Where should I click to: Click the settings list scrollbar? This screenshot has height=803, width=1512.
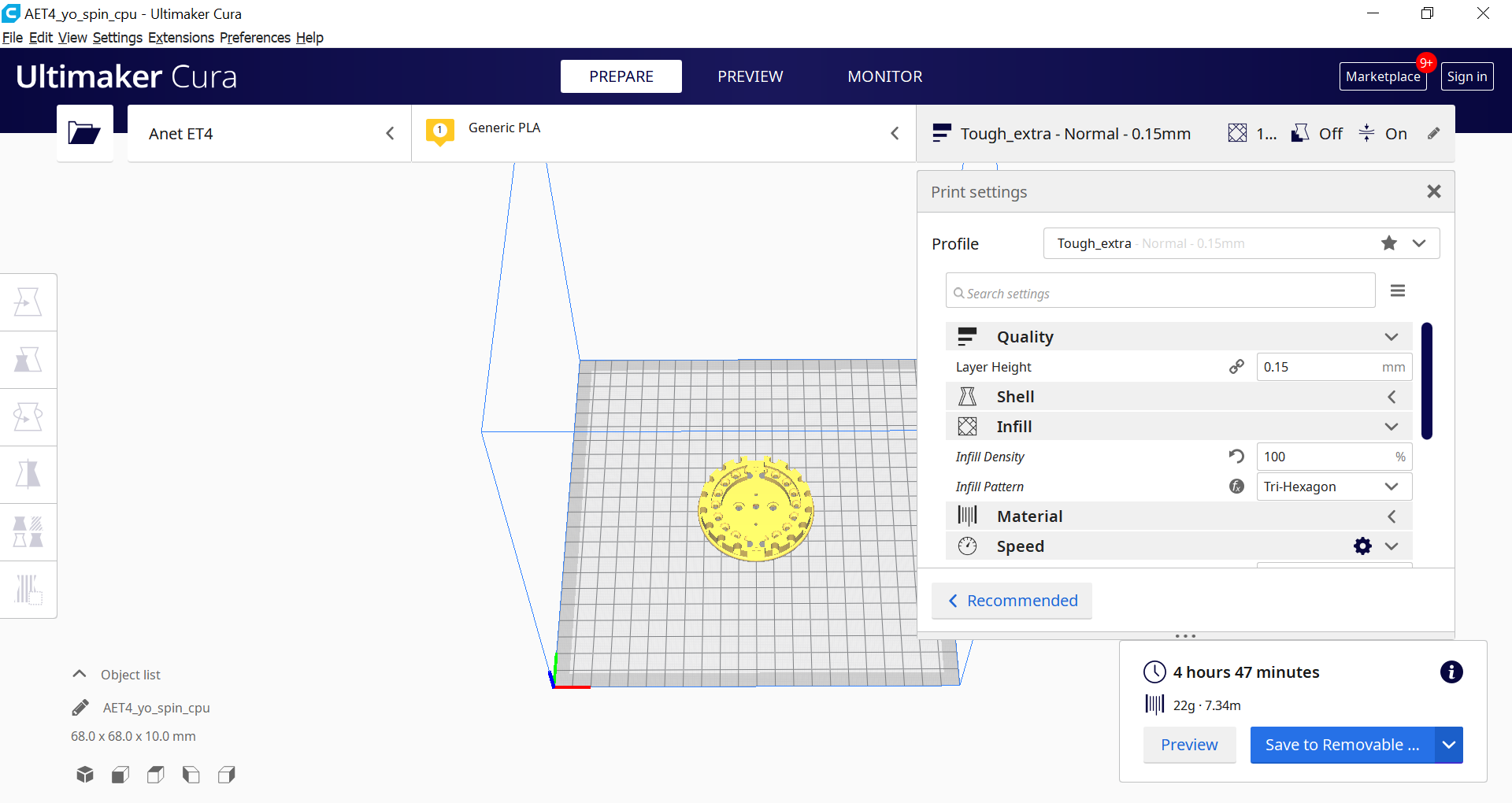[1427, 381]
